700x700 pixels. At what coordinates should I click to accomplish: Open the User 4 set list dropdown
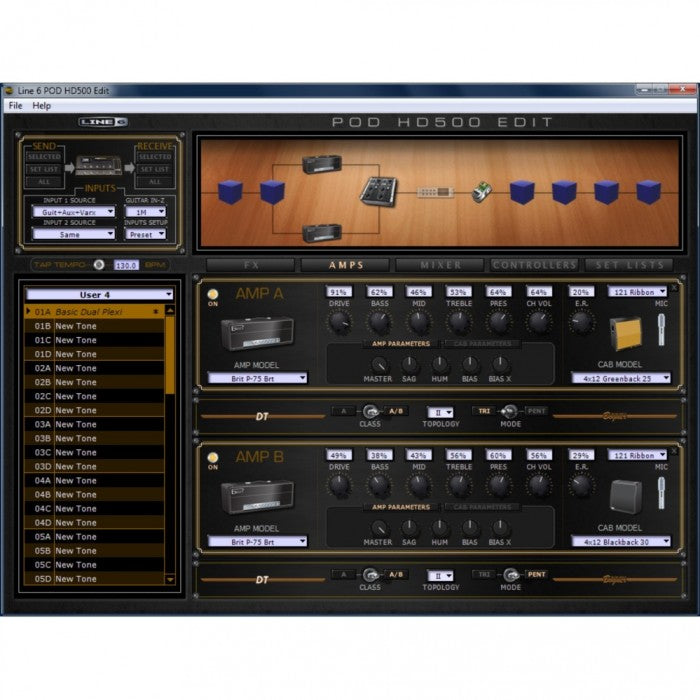[x=100, y=294]
